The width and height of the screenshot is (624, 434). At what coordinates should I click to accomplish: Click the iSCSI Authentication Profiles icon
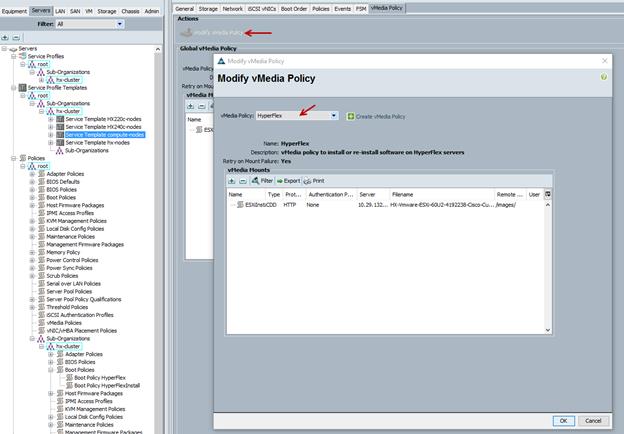tap(41, 315)
